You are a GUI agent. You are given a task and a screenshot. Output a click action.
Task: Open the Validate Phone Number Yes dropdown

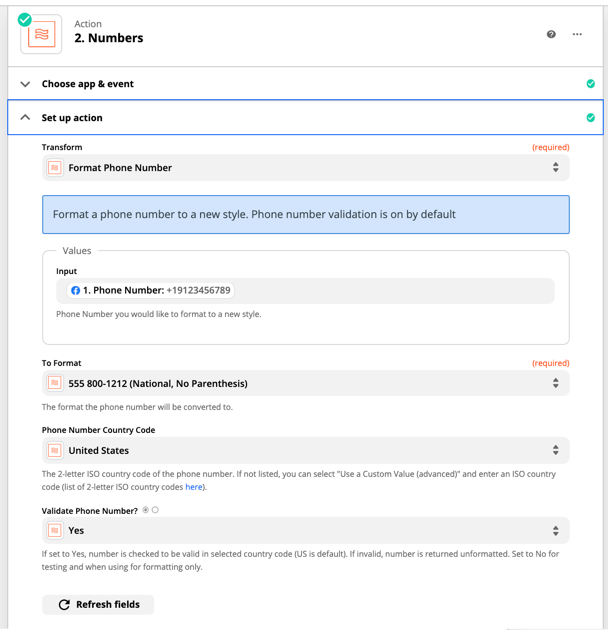[305, 530]
